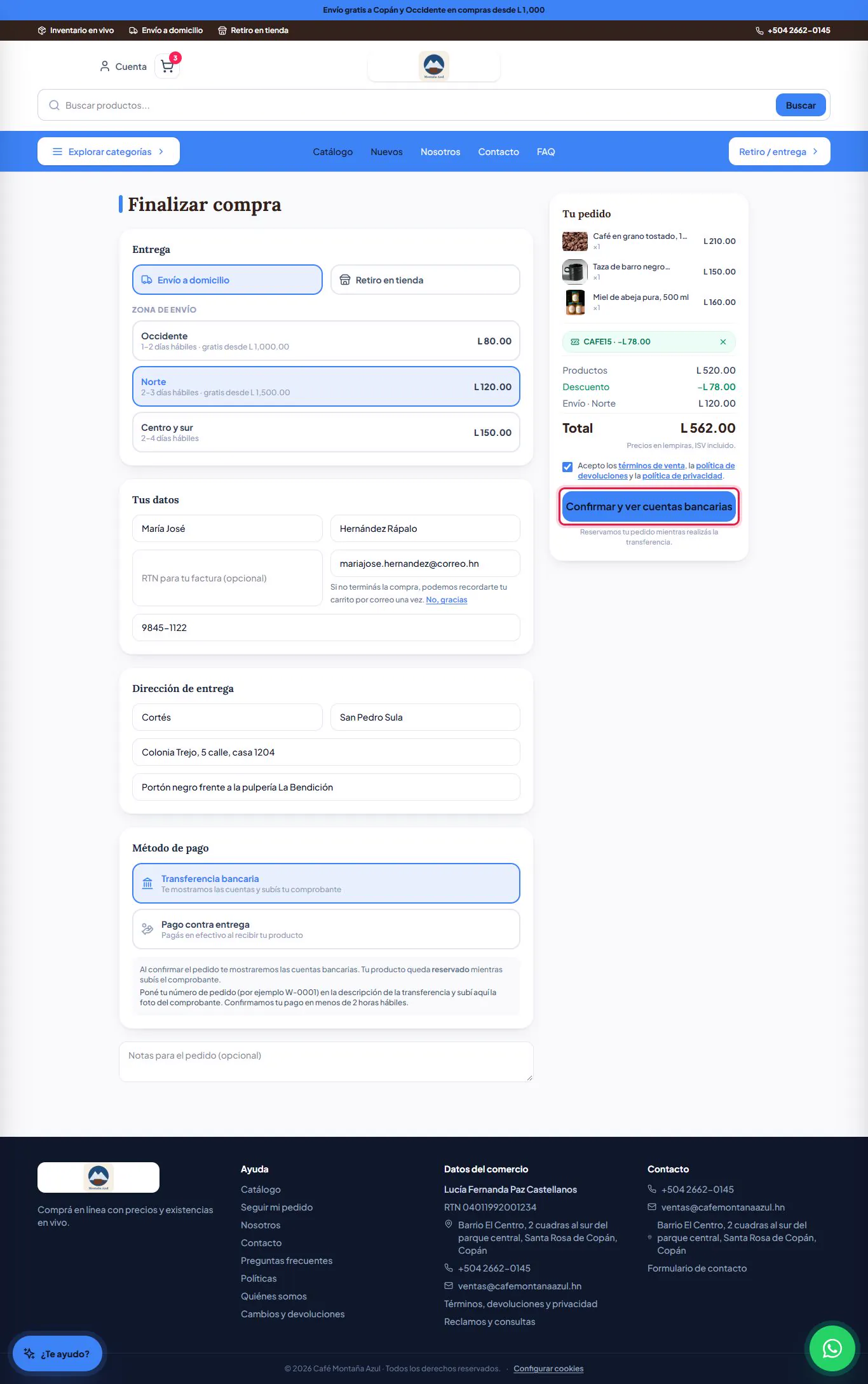Click the footer Montaña Azul logo
868x1384 pixels.
click(98, 1177)
